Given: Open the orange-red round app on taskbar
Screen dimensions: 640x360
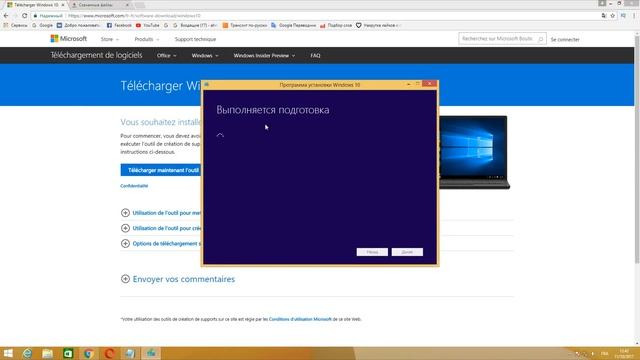Looking at the screenshot, I should [x=109, y=353].
